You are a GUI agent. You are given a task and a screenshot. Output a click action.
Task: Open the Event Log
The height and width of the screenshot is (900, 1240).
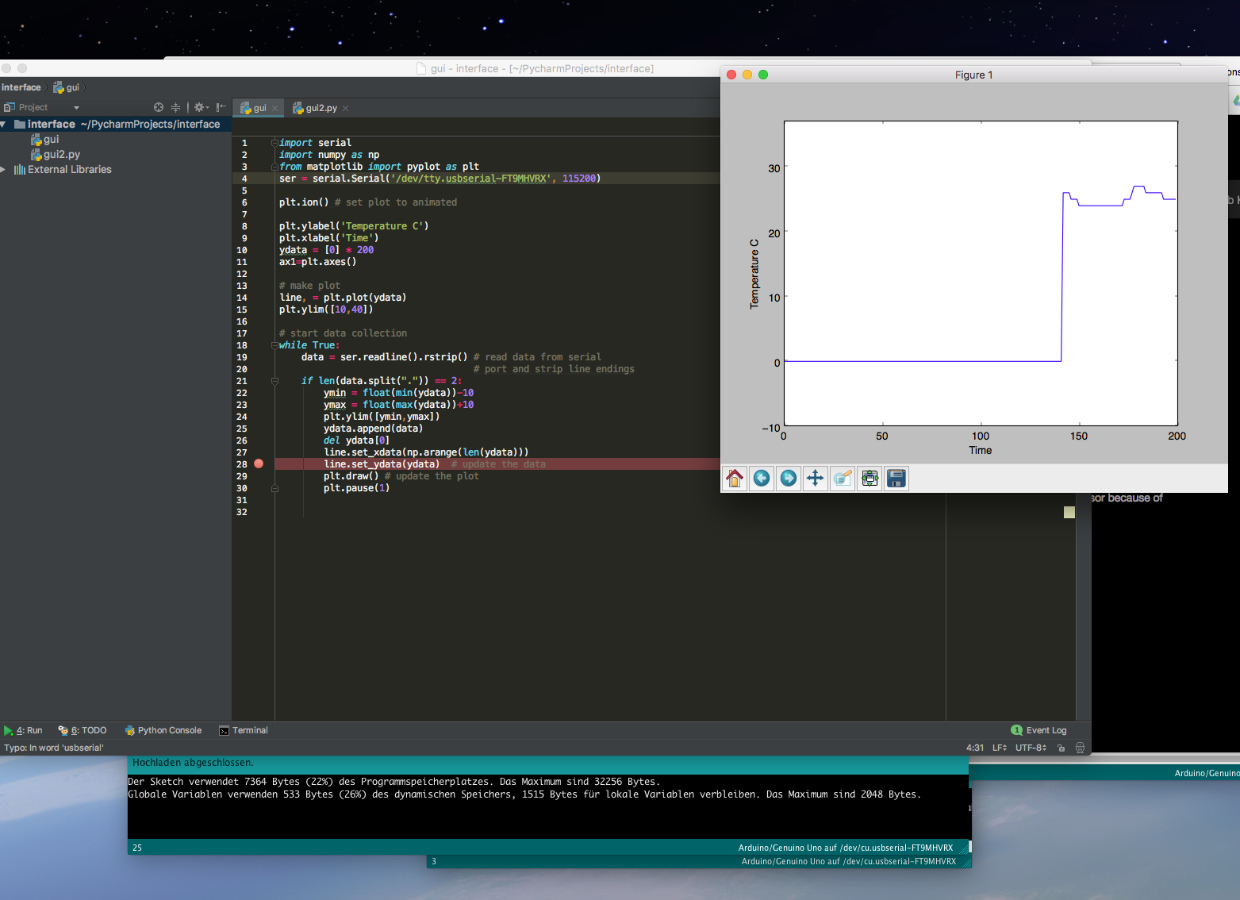point(1038,730)
